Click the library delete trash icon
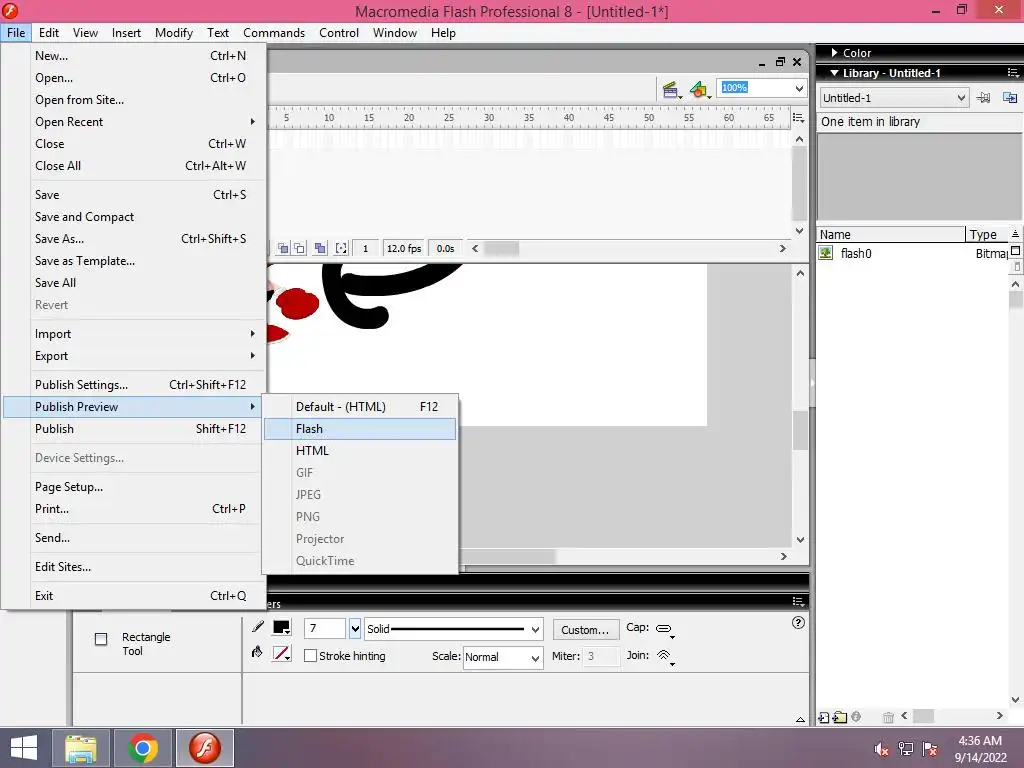Viewport: 1024px width, 768px height. point(888,718)
